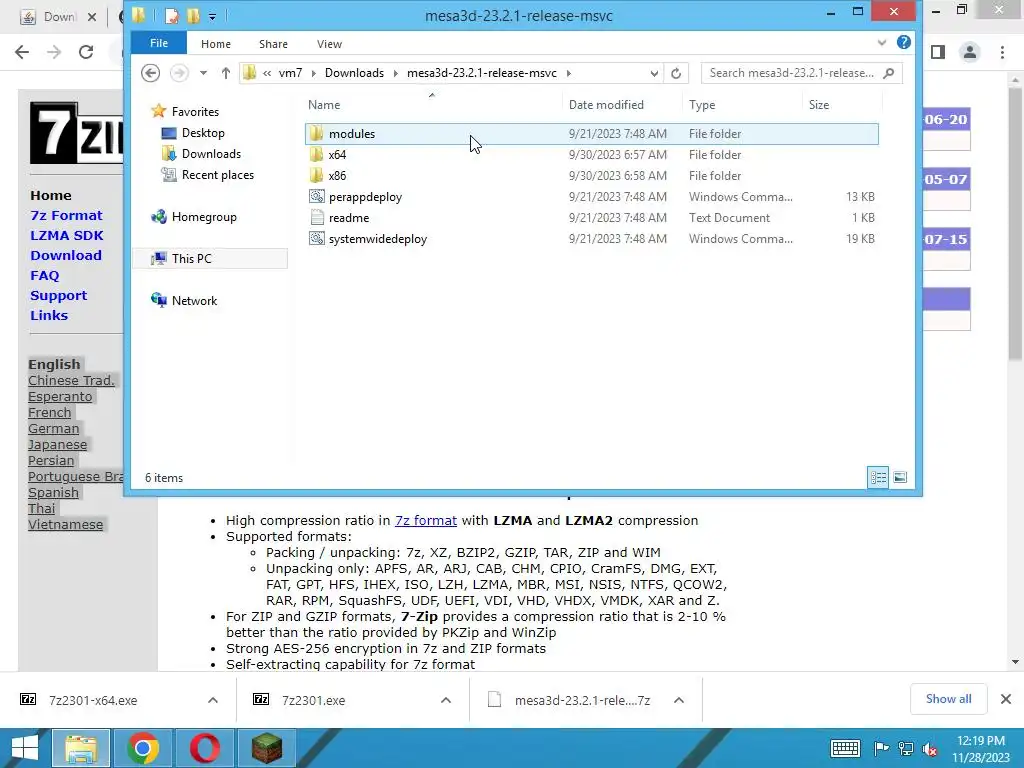1024x768 pixels.
Task: Switch 7-Zip page language to Japanese
Action: point(57,445)
